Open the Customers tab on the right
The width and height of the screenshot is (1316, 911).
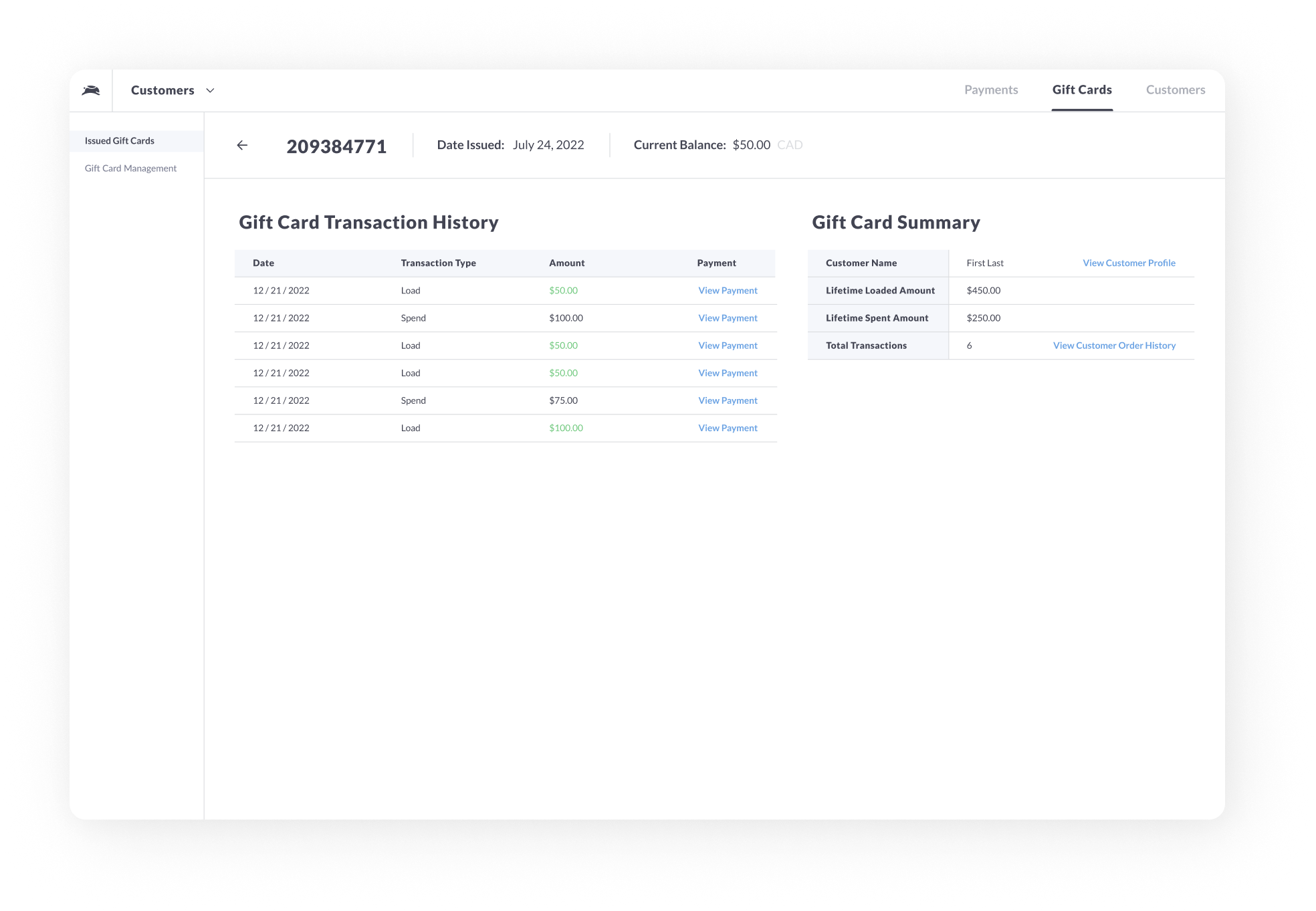(x=1175, y=90)
